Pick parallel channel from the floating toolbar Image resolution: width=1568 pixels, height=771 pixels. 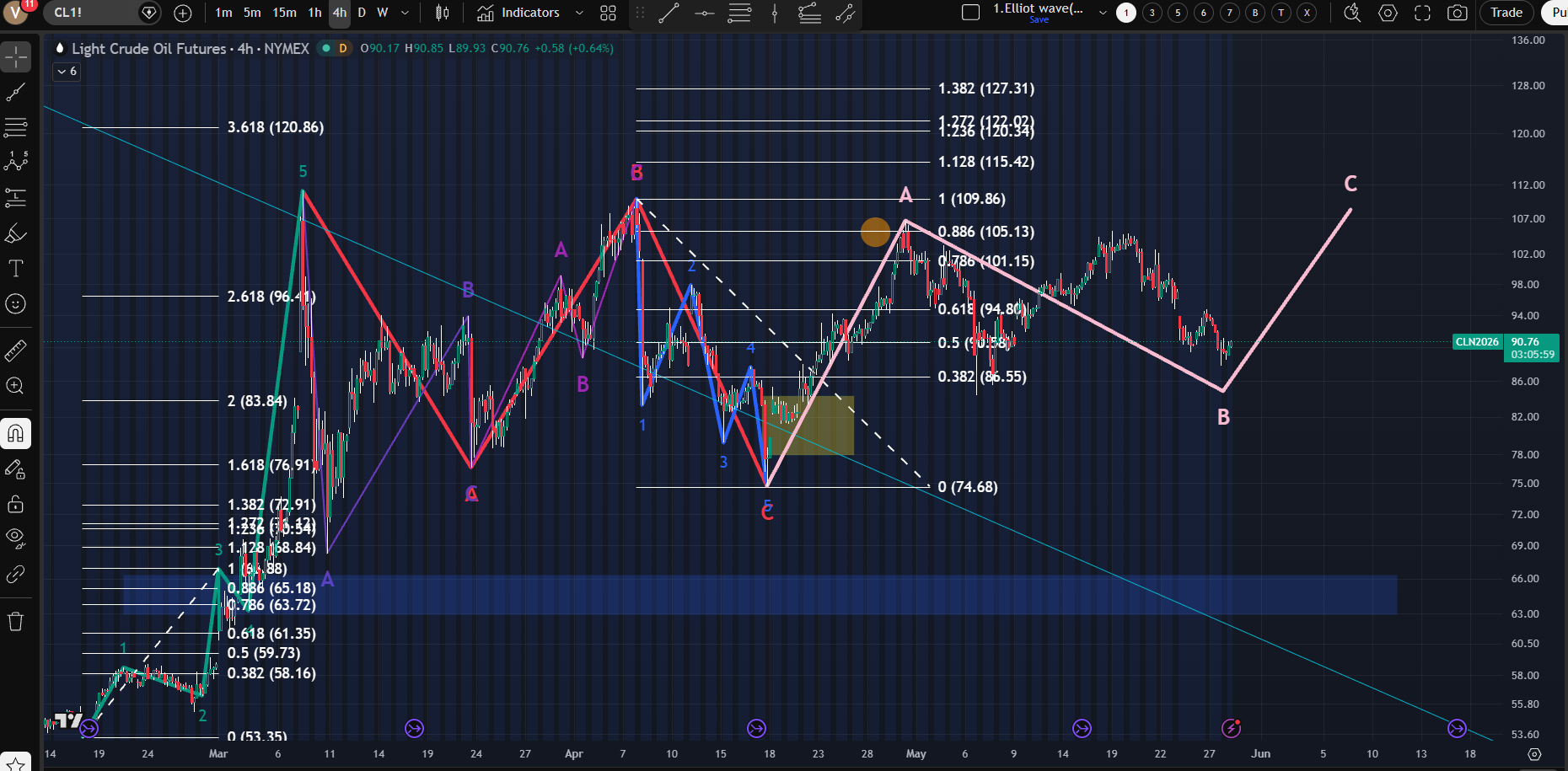click(x=845, y=13)
